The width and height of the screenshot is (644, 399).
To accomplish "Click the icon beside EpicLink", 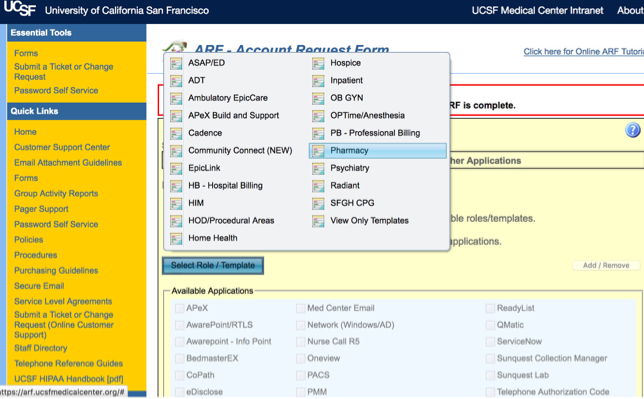I will tap(176, 168).
